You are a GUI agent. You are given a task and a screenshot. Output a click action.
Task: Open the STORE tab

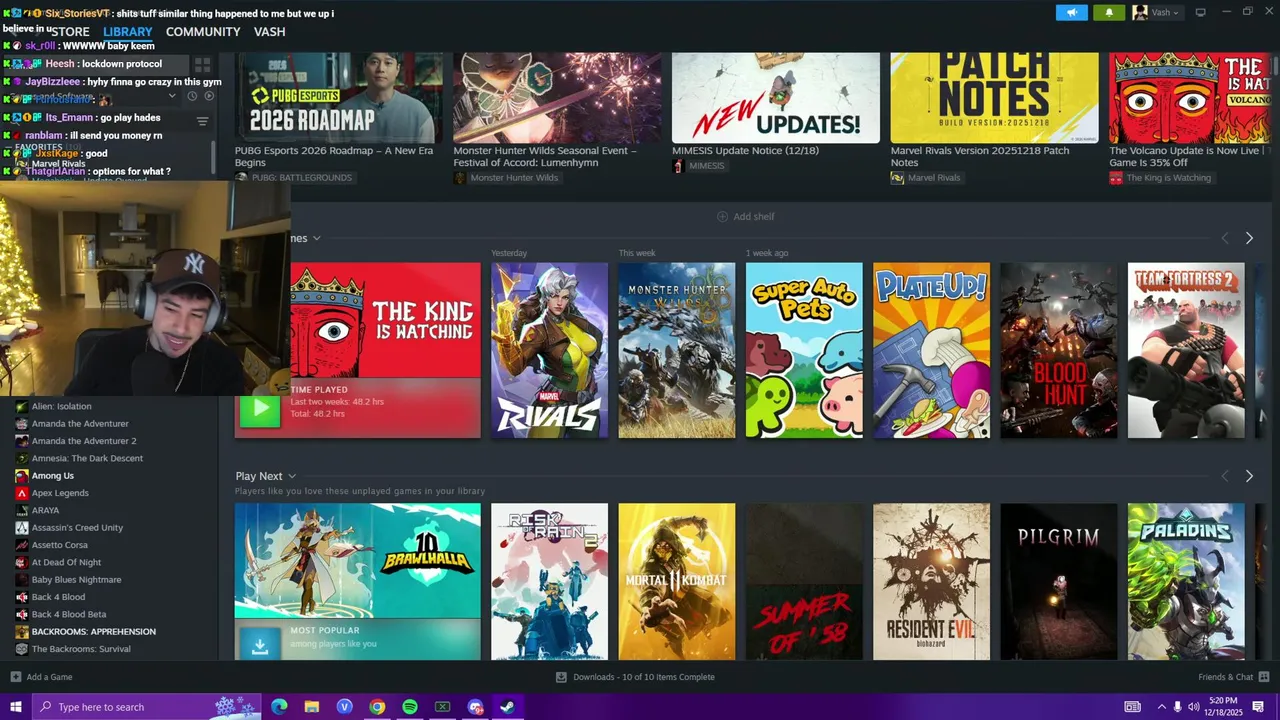click(70, 32)
